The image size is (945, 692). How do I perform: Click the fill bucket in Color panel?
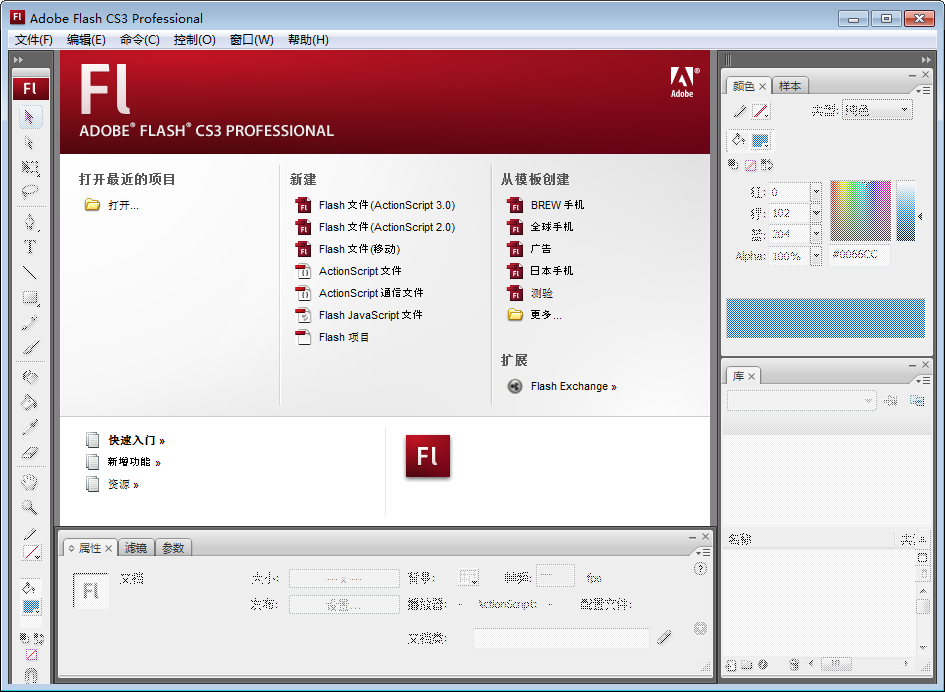coord(738,140)
